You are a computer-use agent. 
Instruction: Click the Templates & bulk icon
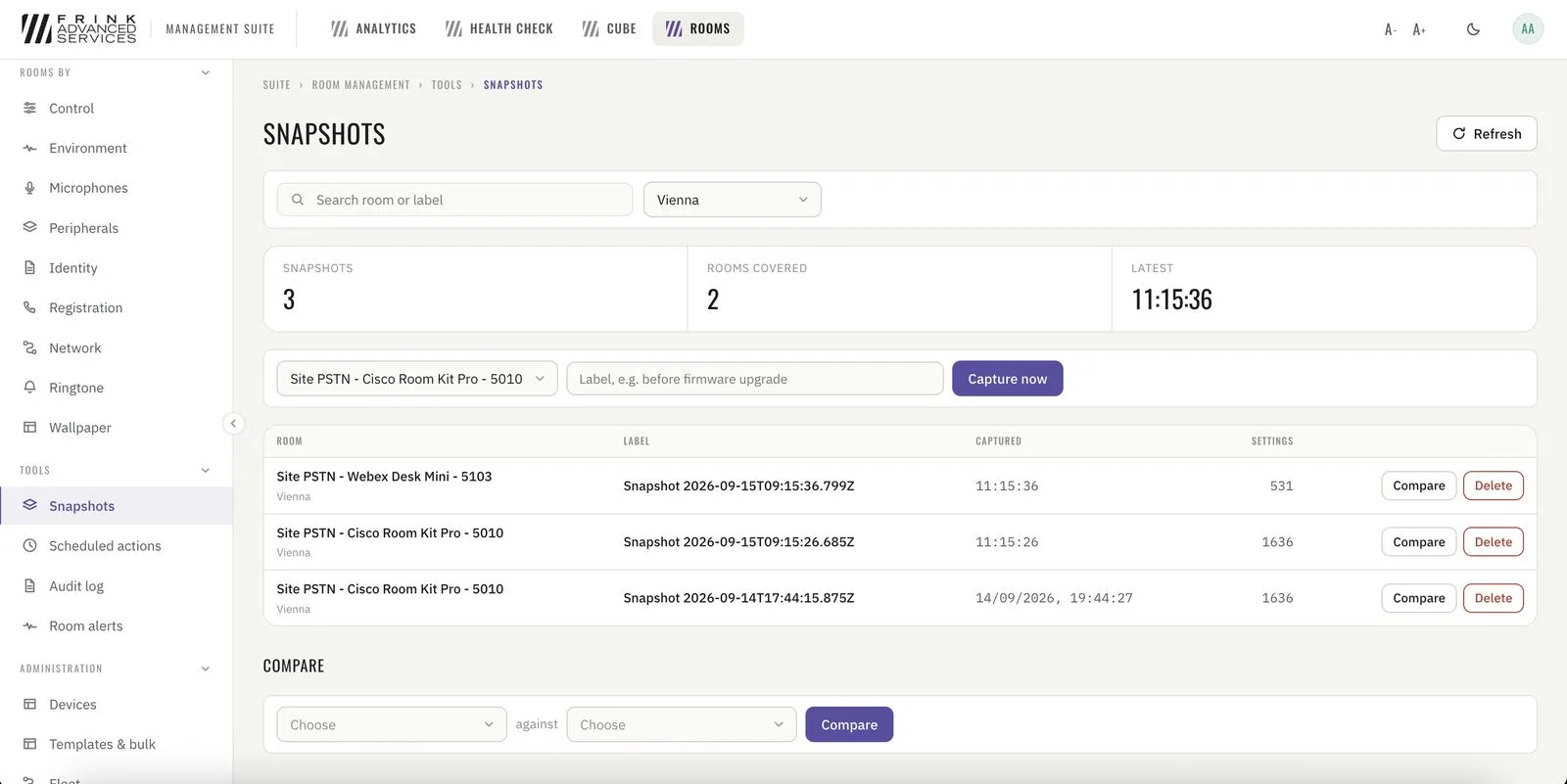pos(29,745)
